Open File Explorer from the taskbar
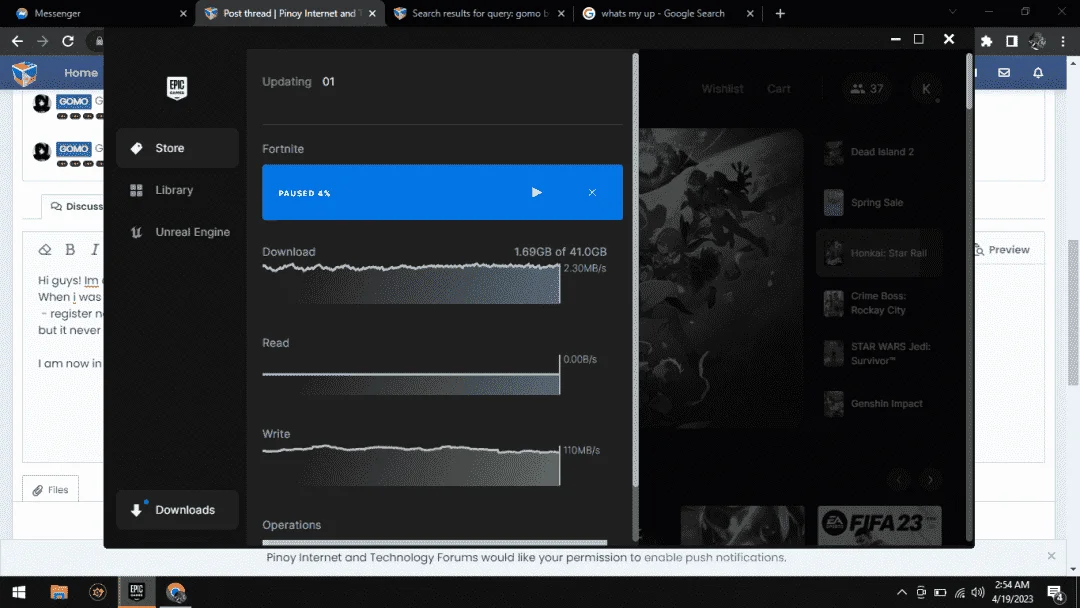Image resolution: width=1080 pixels, height=608 pixels. pos(59,592)
